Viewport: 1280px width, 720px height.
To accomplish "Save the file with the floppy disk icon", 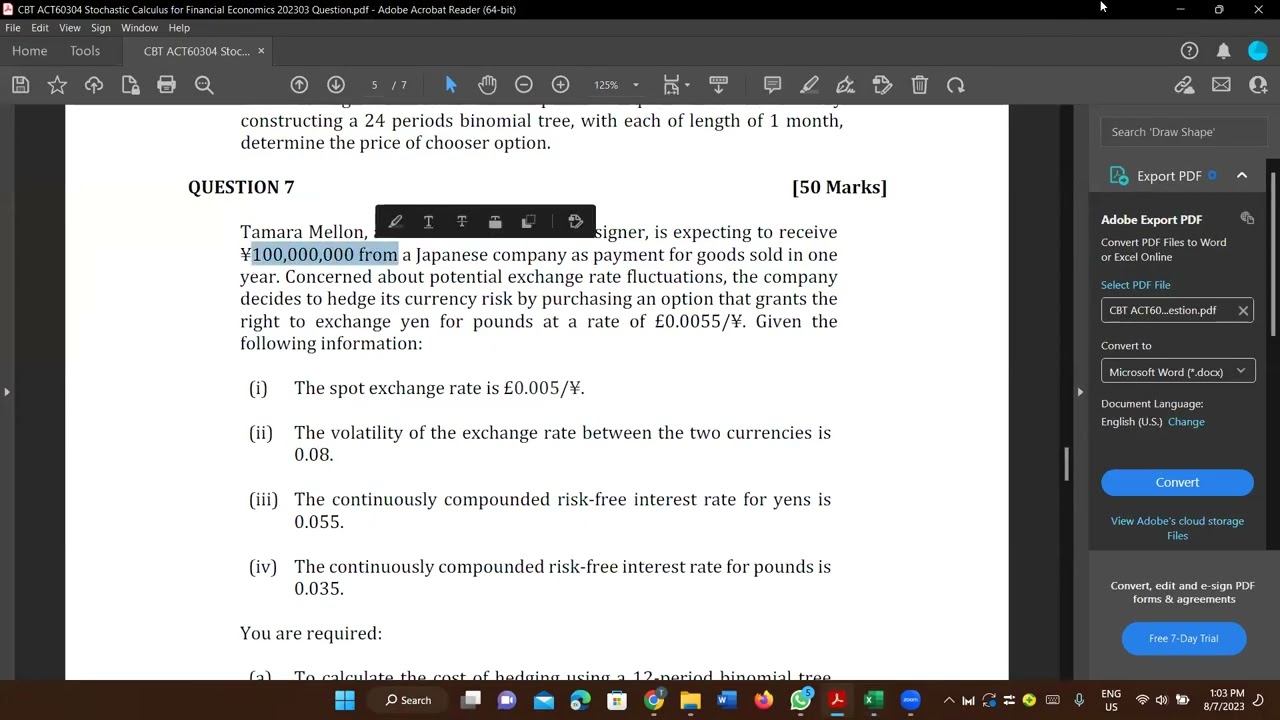I will coord(20,85).
